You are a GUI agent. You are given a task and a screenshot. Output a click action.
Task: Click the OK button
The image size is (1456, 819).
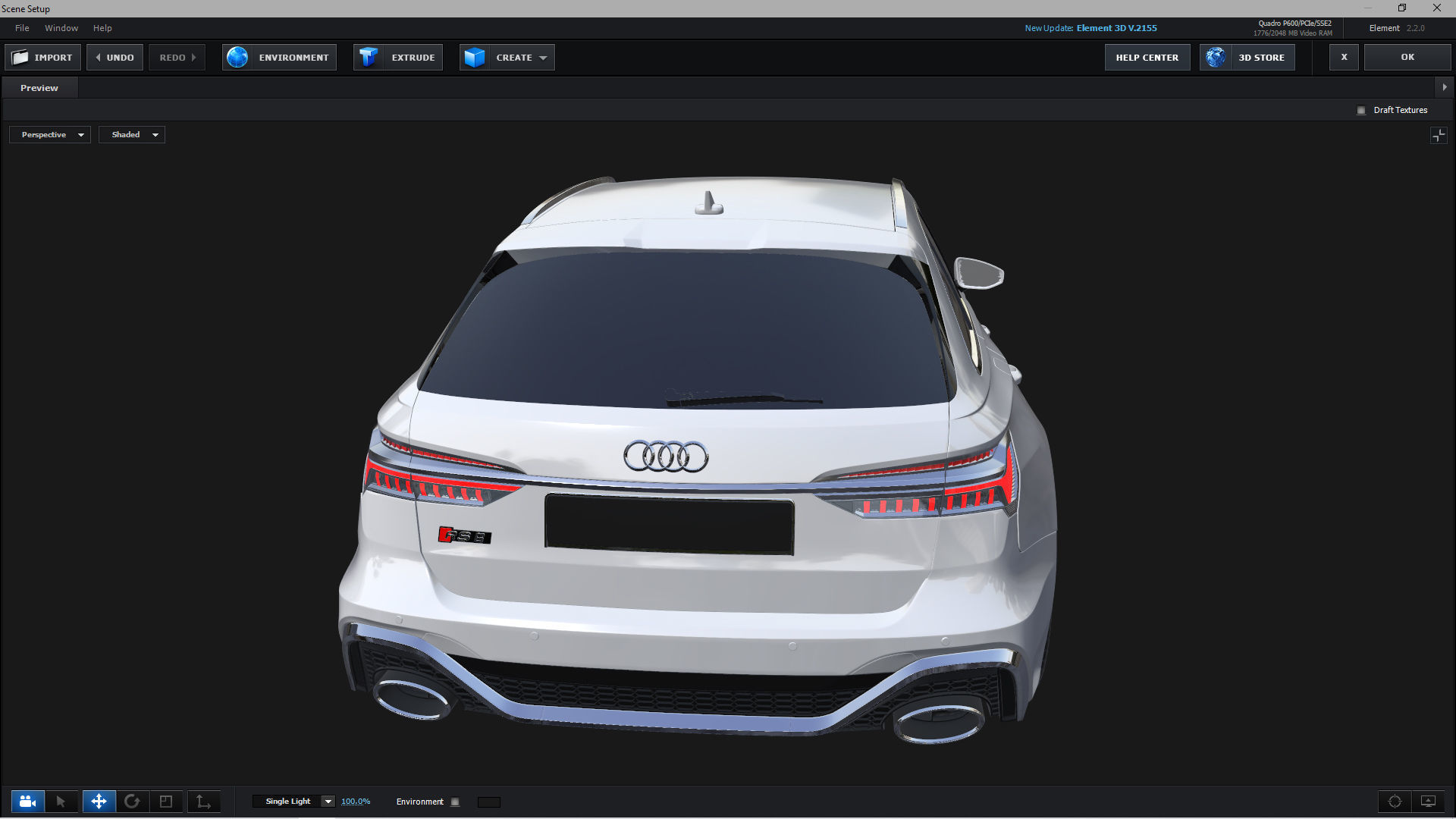(1407, 58)
